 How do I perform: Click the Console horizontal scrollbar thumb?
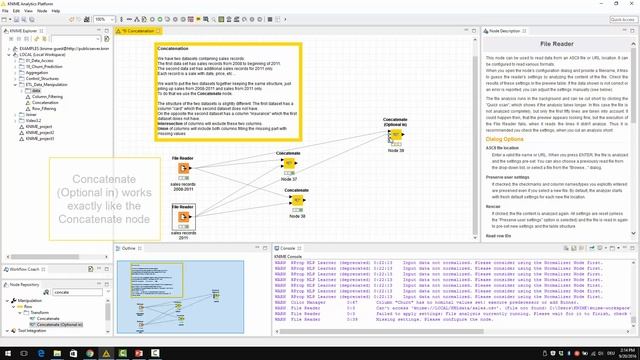click(x=382, y=331)
